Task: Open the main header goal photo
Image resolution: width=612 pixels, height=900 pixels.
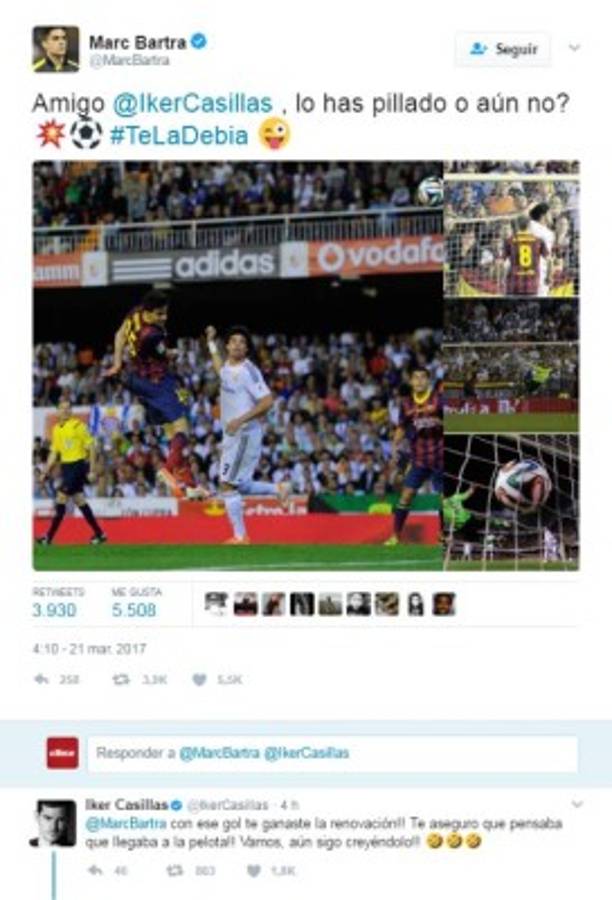Action: [x=238, y=366]
